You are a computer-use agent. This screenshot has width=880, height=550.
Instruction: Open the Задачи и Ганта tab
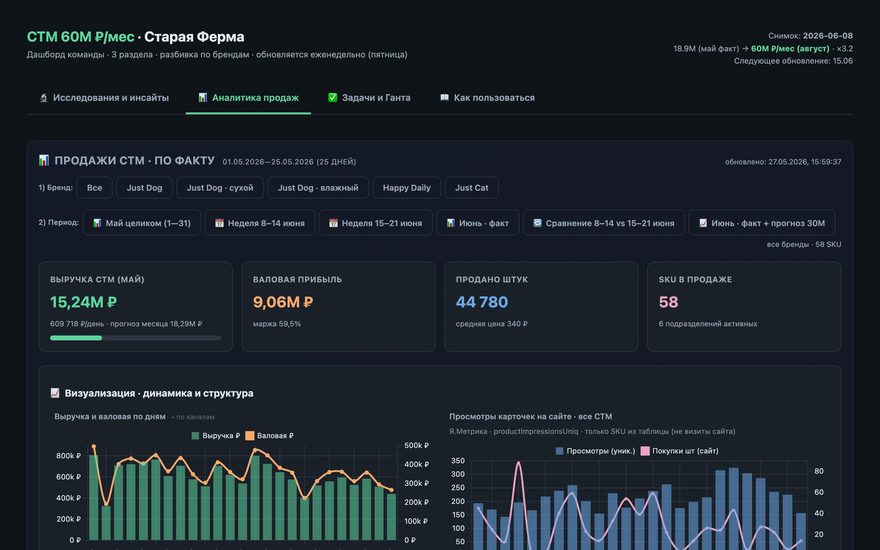click(x=369, y=98)
